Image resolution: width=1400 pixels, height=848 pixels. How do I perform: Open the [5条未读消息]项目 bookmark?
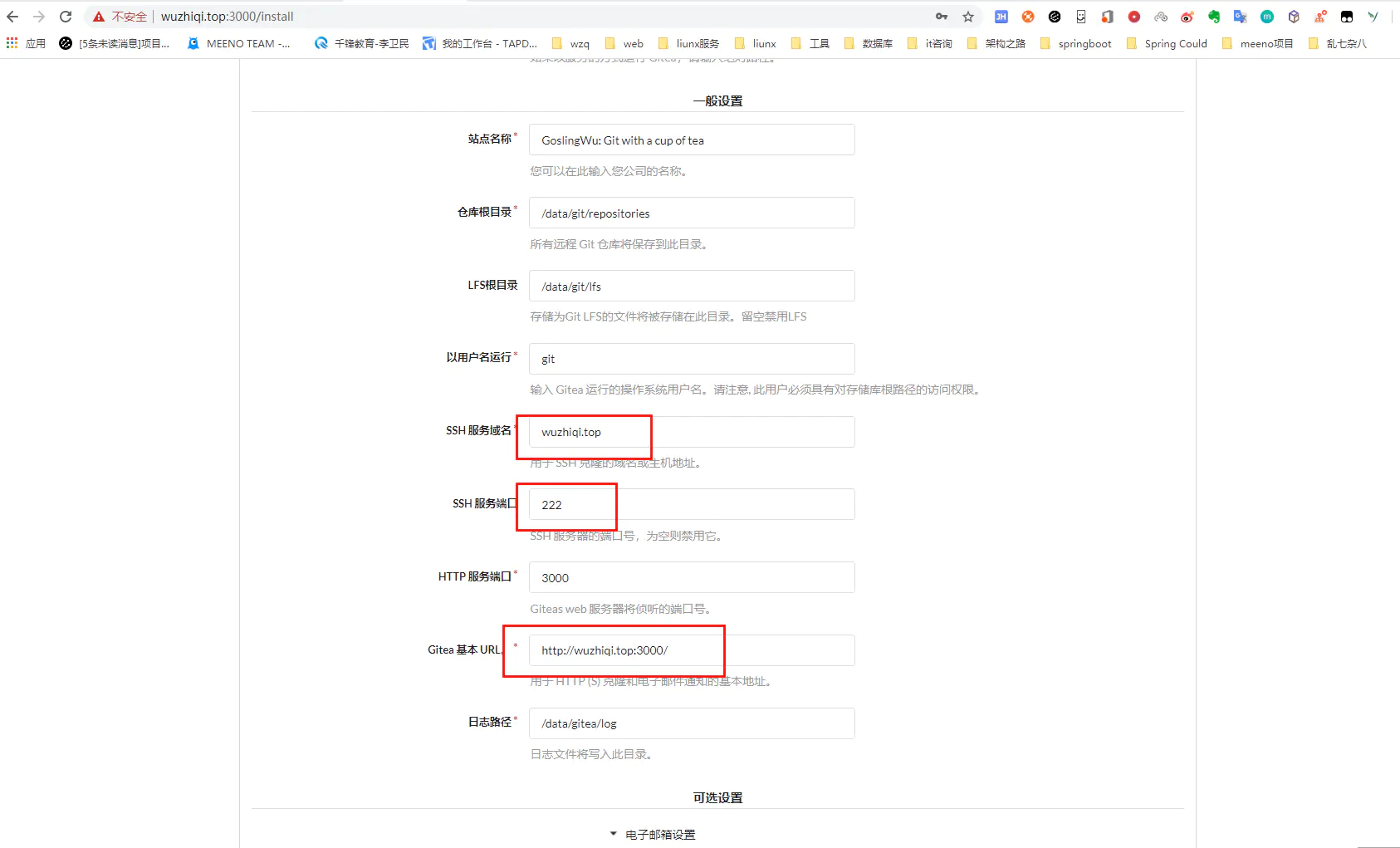pyautogui.click(x=115, y=43)
